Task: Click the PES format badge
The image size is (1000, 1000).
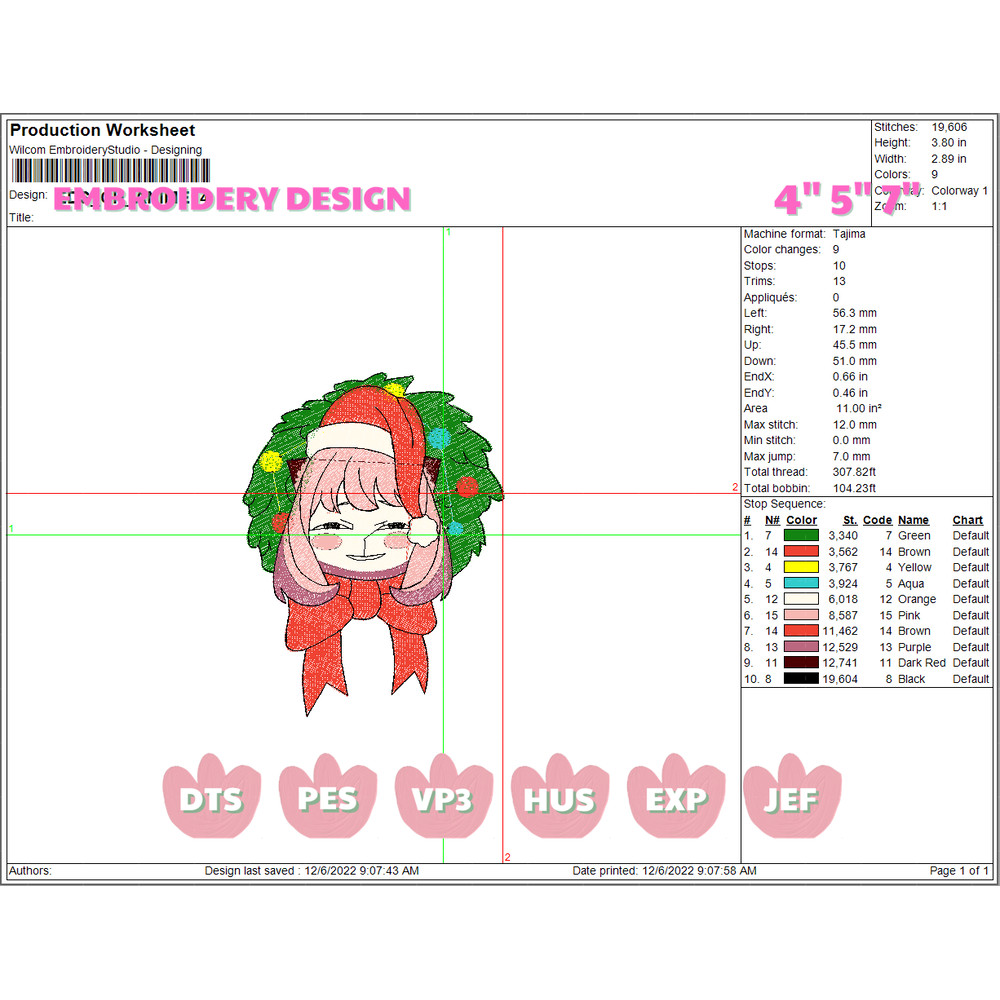Action: [x=328, y=798]
